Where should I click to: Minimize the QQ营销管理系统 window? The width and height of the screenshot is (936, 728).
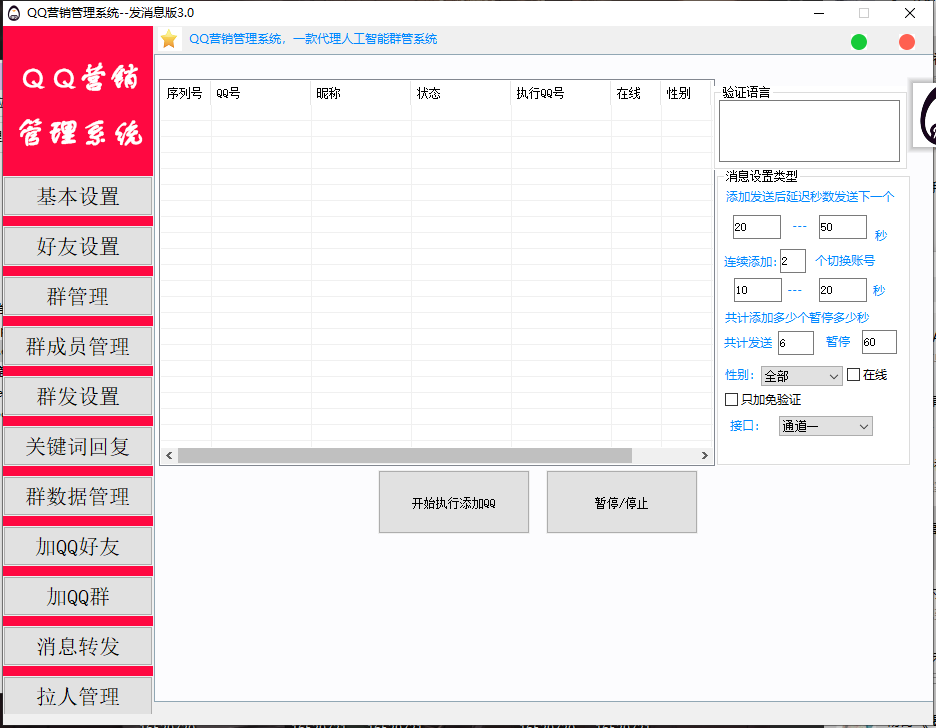point(819,13)
